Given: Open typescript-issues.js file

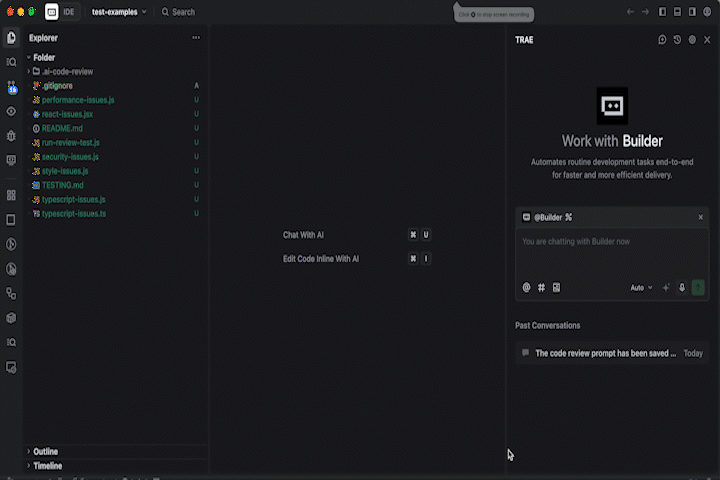Looking at the screenshot, I should 73,200.
